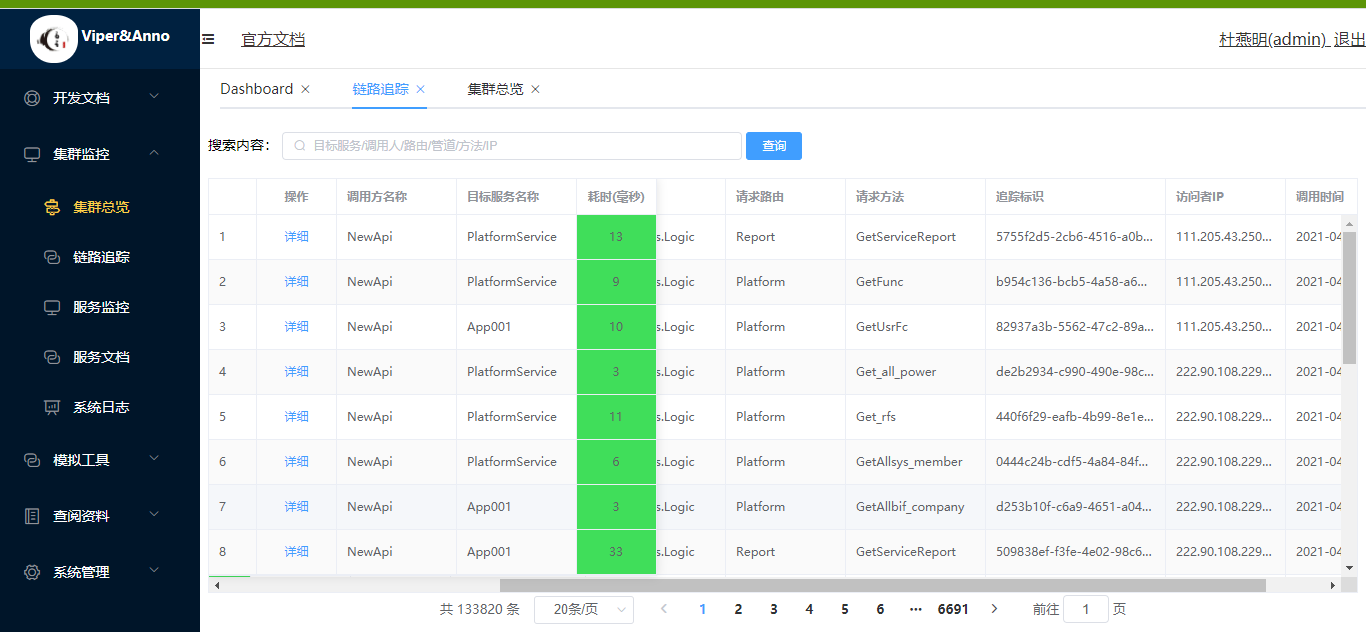Expand the 模拟工具 submenu
The image size is (1366, 632).
click(154, 459)
